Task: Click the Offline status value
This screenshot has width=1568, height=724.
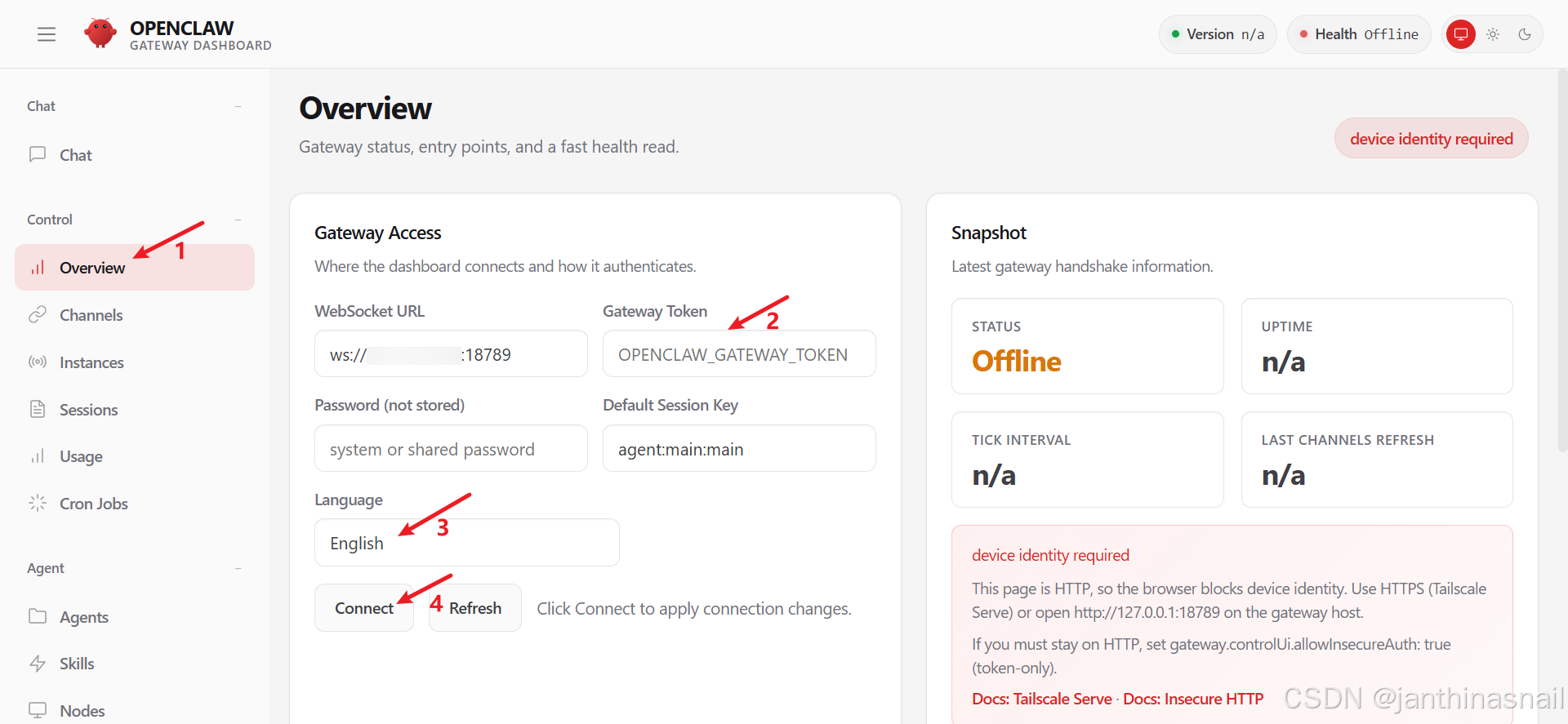Action: click(x=1017, y=362)
